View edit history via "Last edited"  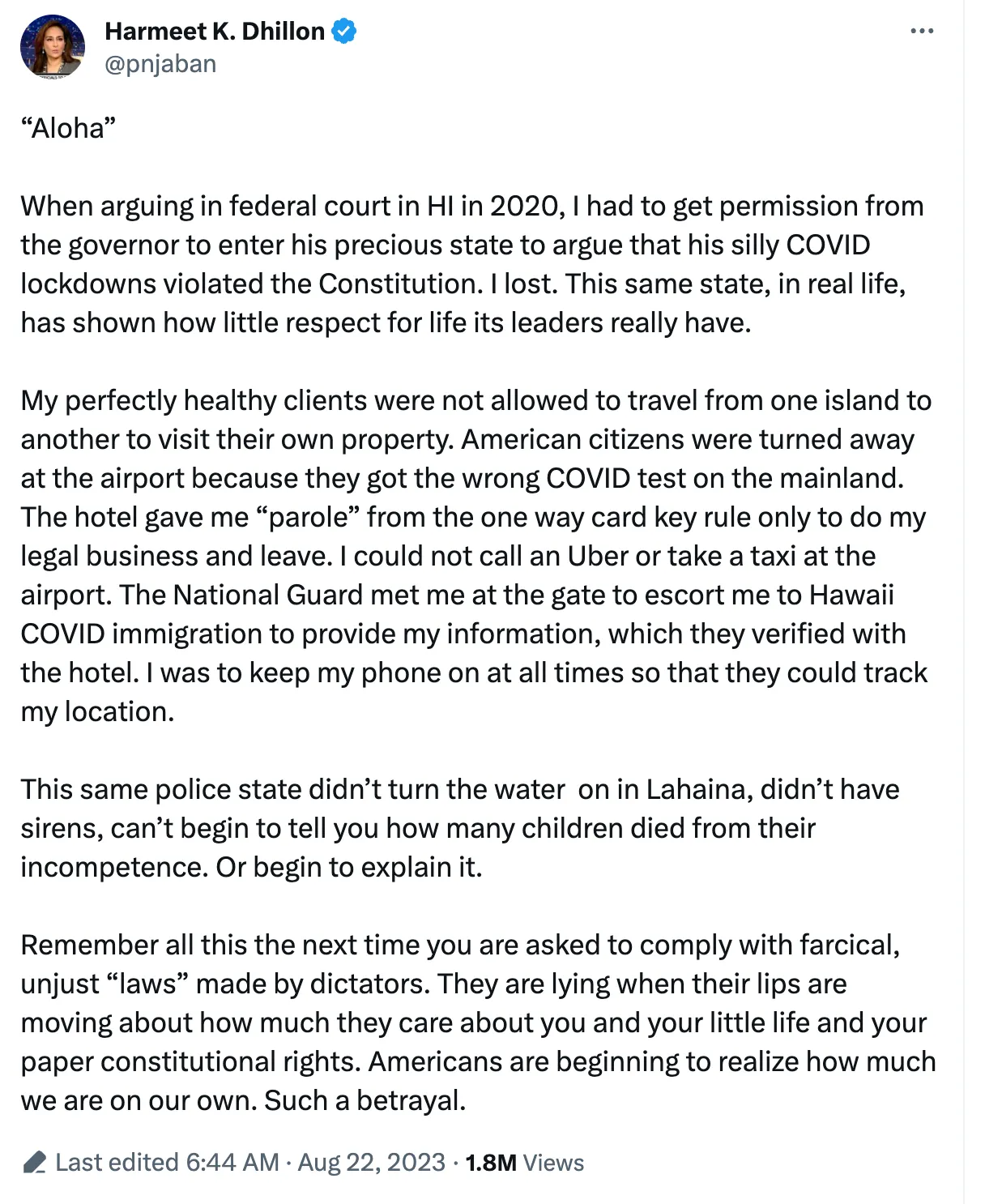coord(117,1163)
